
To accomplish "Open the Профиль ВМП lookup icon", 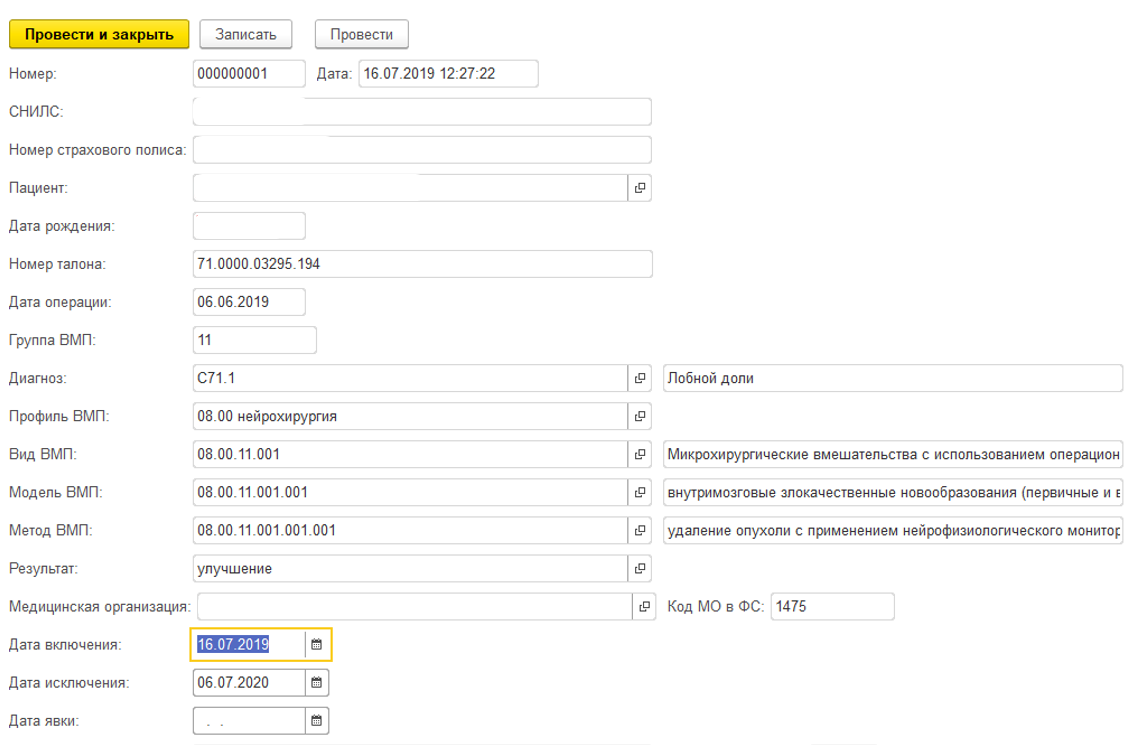I will pyautogui.click(x=640, y=416).
